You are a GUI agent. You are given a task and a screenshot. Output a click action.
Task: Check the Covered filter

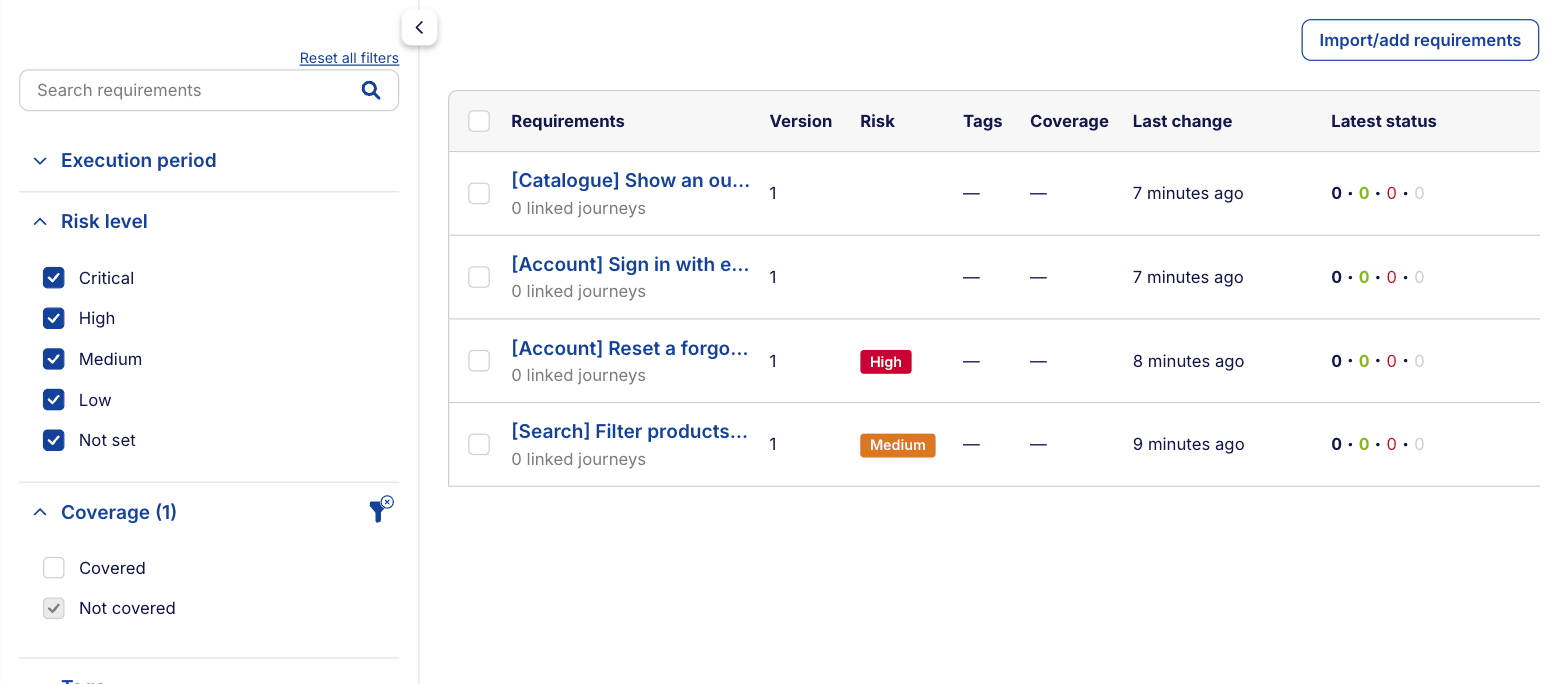pyautogui.click(x=54, y=568)
